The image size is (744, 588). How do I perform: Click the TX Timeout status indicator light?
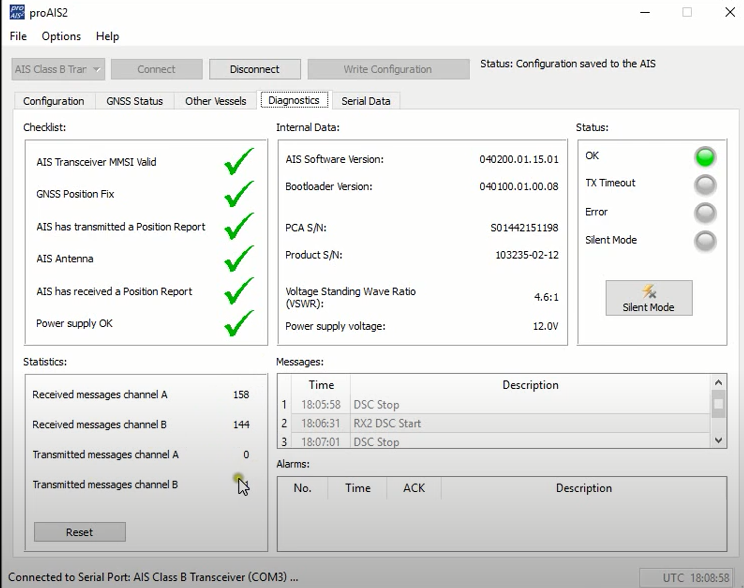click(x=706, y=185)
